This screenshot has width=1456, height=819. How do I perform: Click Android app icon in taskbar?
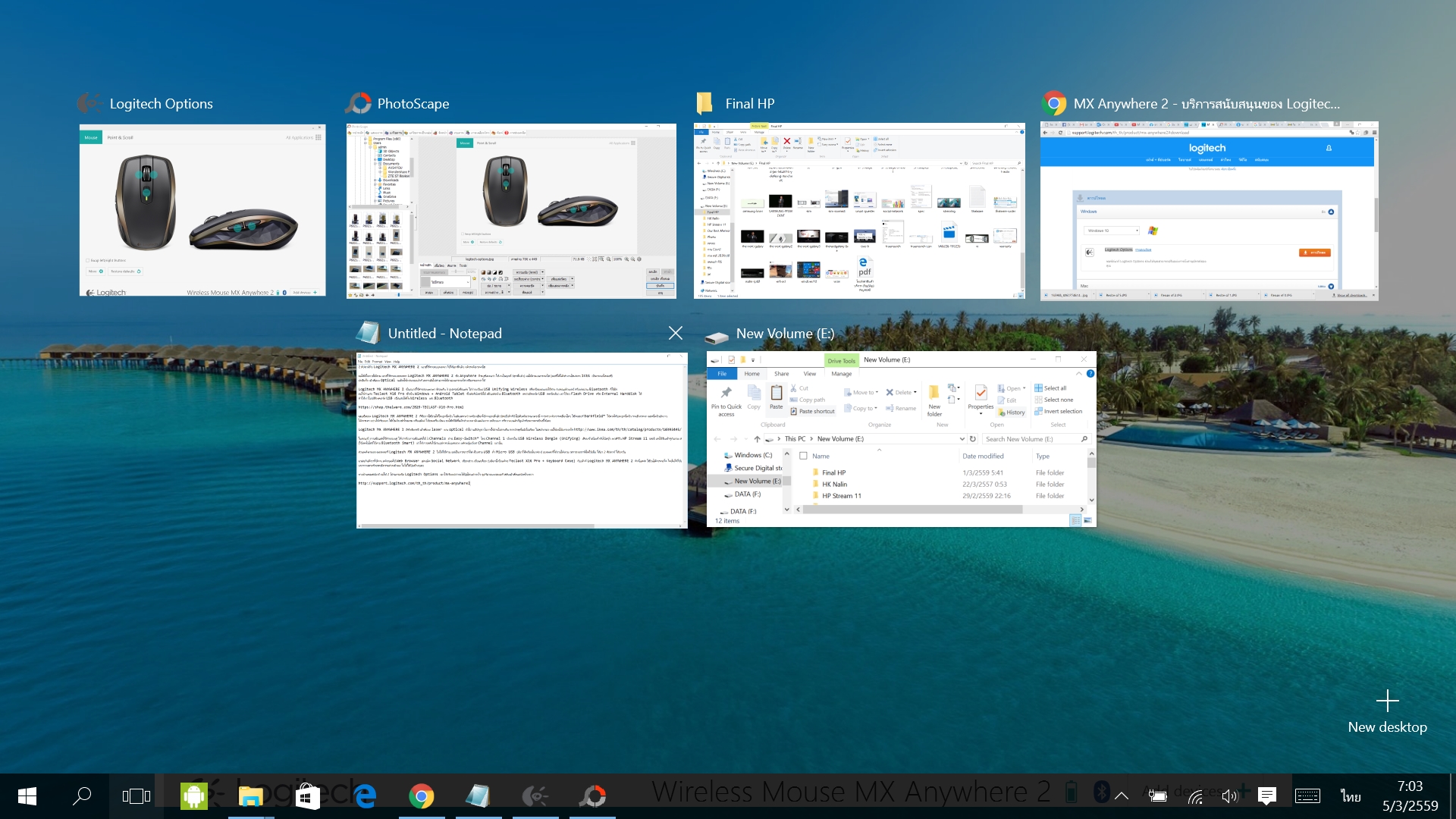[194, 795]
